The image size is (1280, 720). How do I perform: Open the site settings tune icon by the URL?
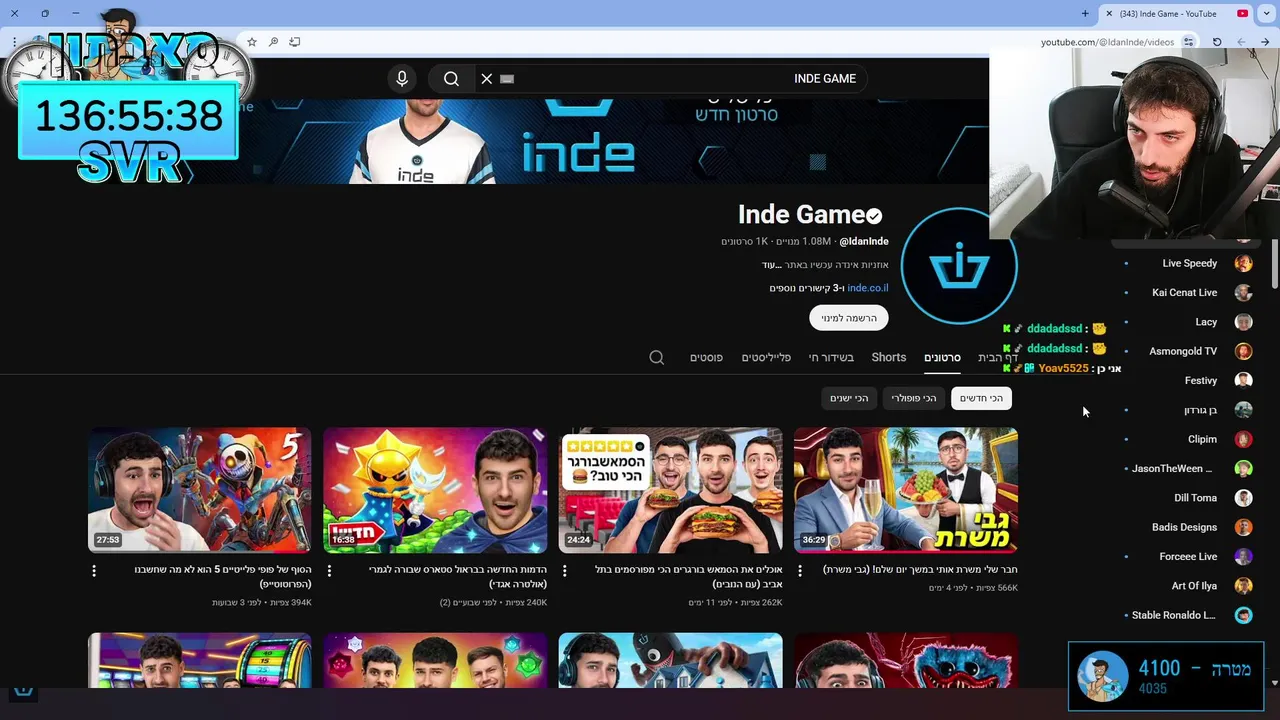point(1188,42)
